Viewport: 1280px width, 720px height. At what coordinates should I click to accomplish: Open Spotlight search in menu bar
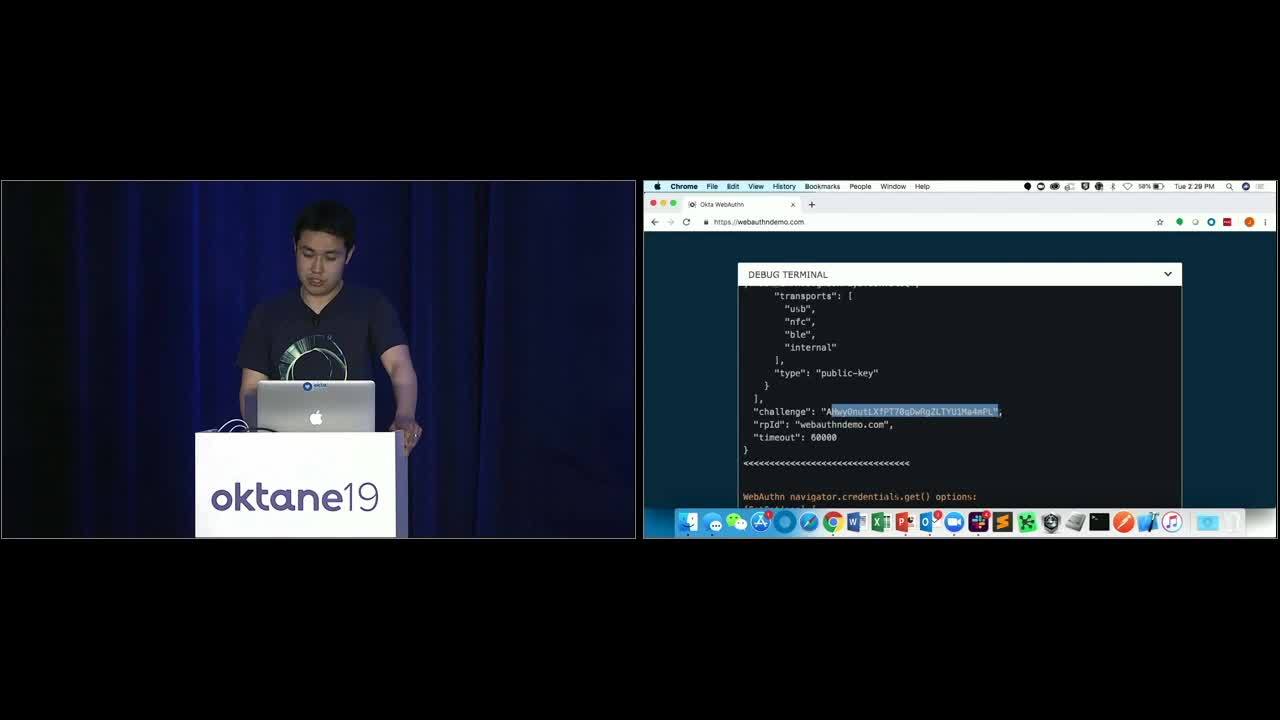point(1229,186)
